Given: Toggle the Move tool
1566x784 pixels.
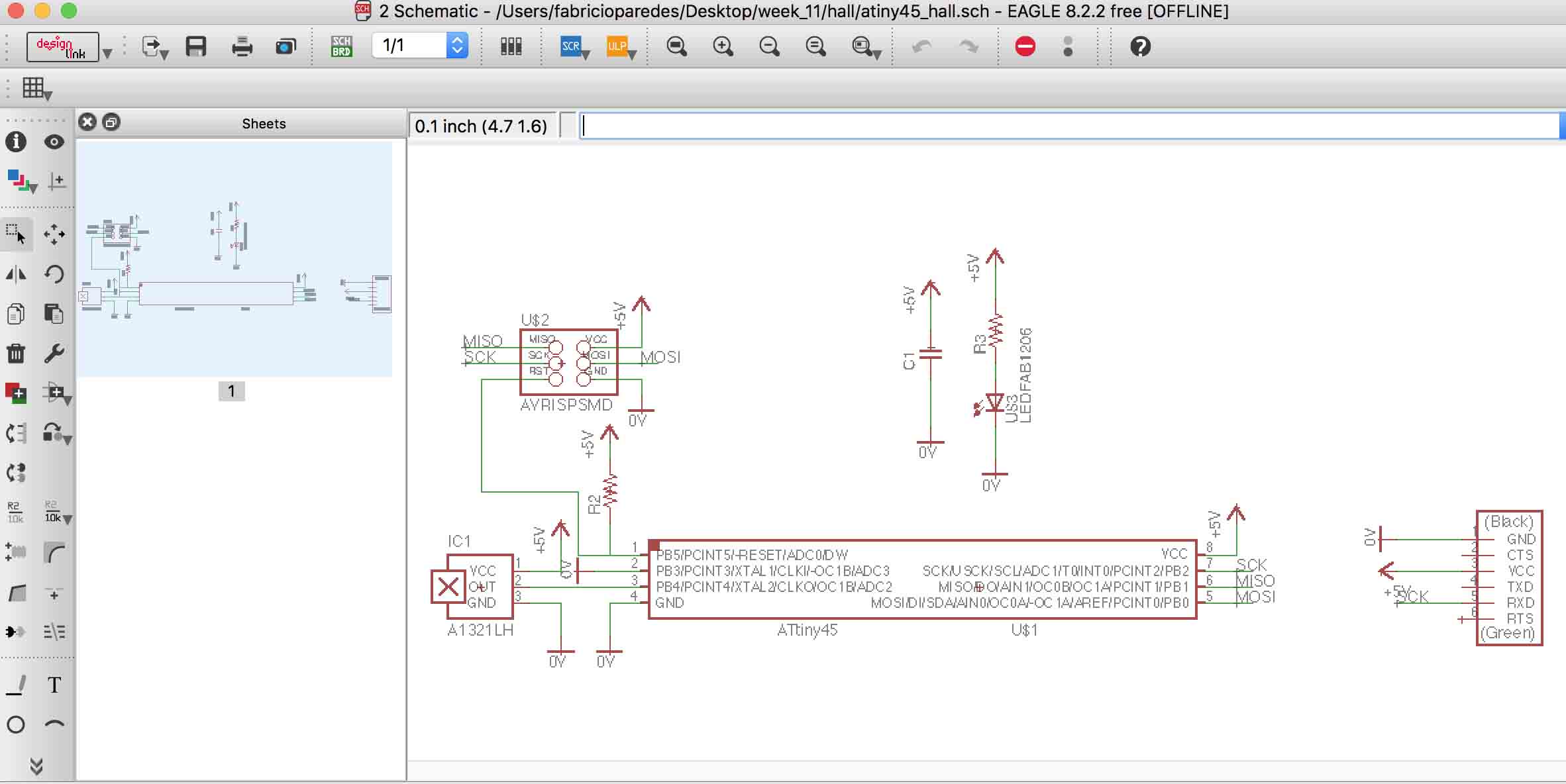Looking at the screenshot, I should [54, 234].
